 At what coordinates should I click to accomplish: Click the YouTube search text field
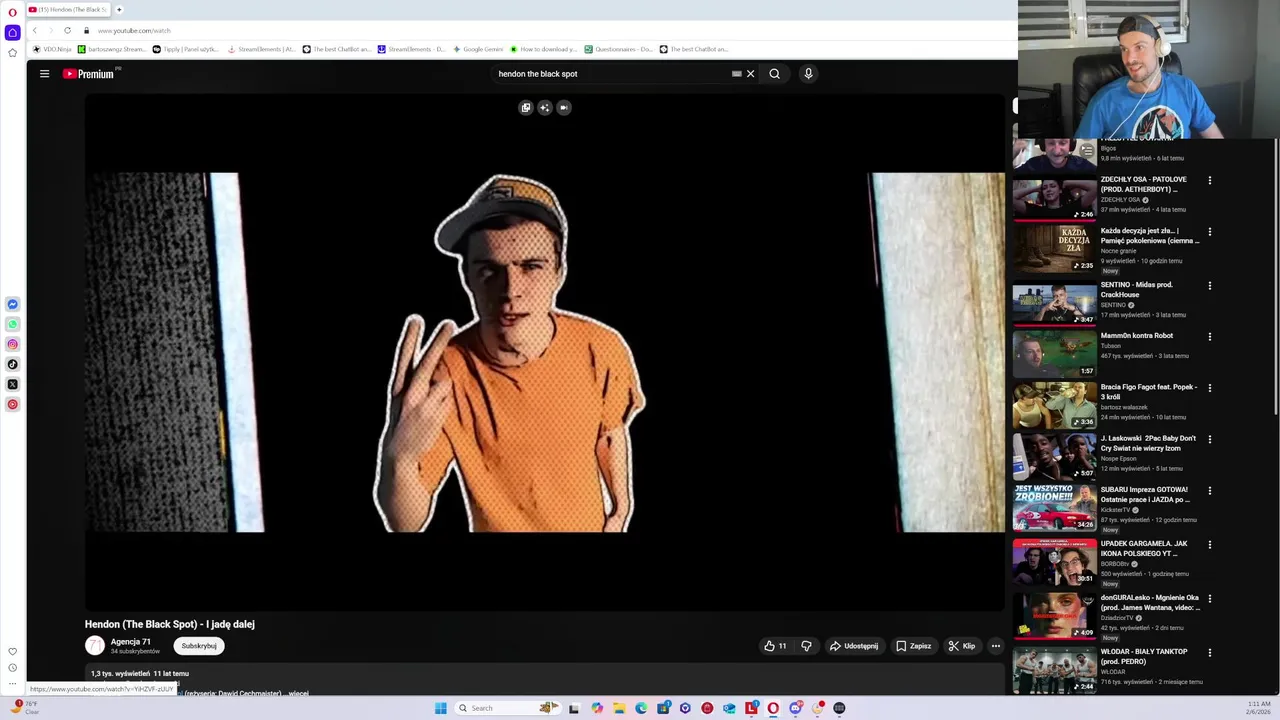[610, 73]
